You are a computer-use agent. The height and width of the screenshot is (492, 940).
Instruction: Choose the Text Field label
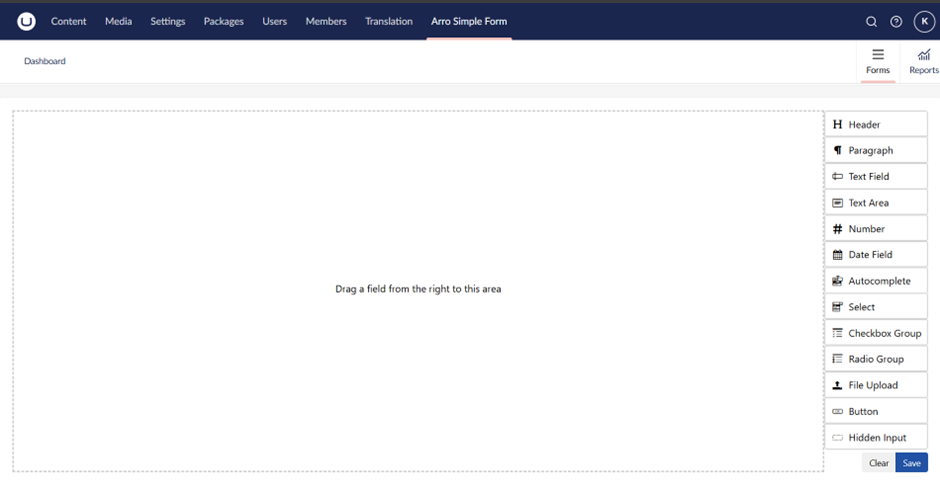[869, 176]
